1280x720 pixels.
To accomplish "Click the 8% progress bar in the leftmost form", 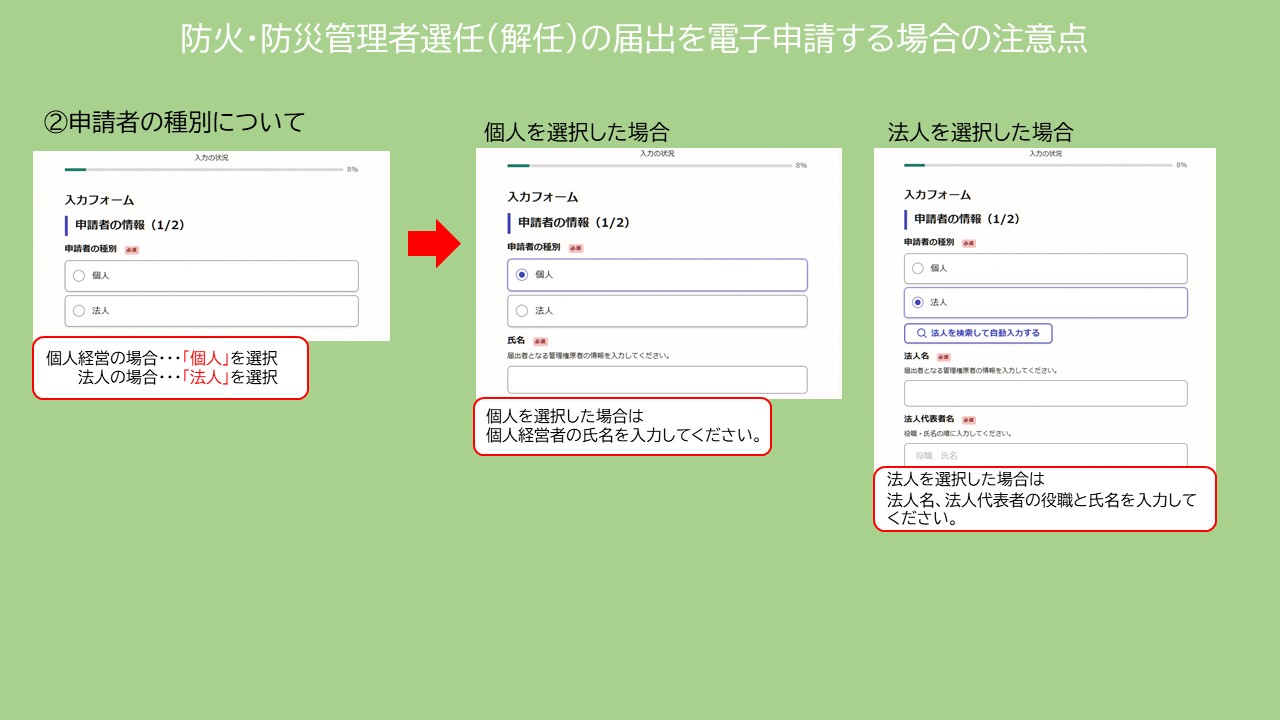I will pos(204,170).
